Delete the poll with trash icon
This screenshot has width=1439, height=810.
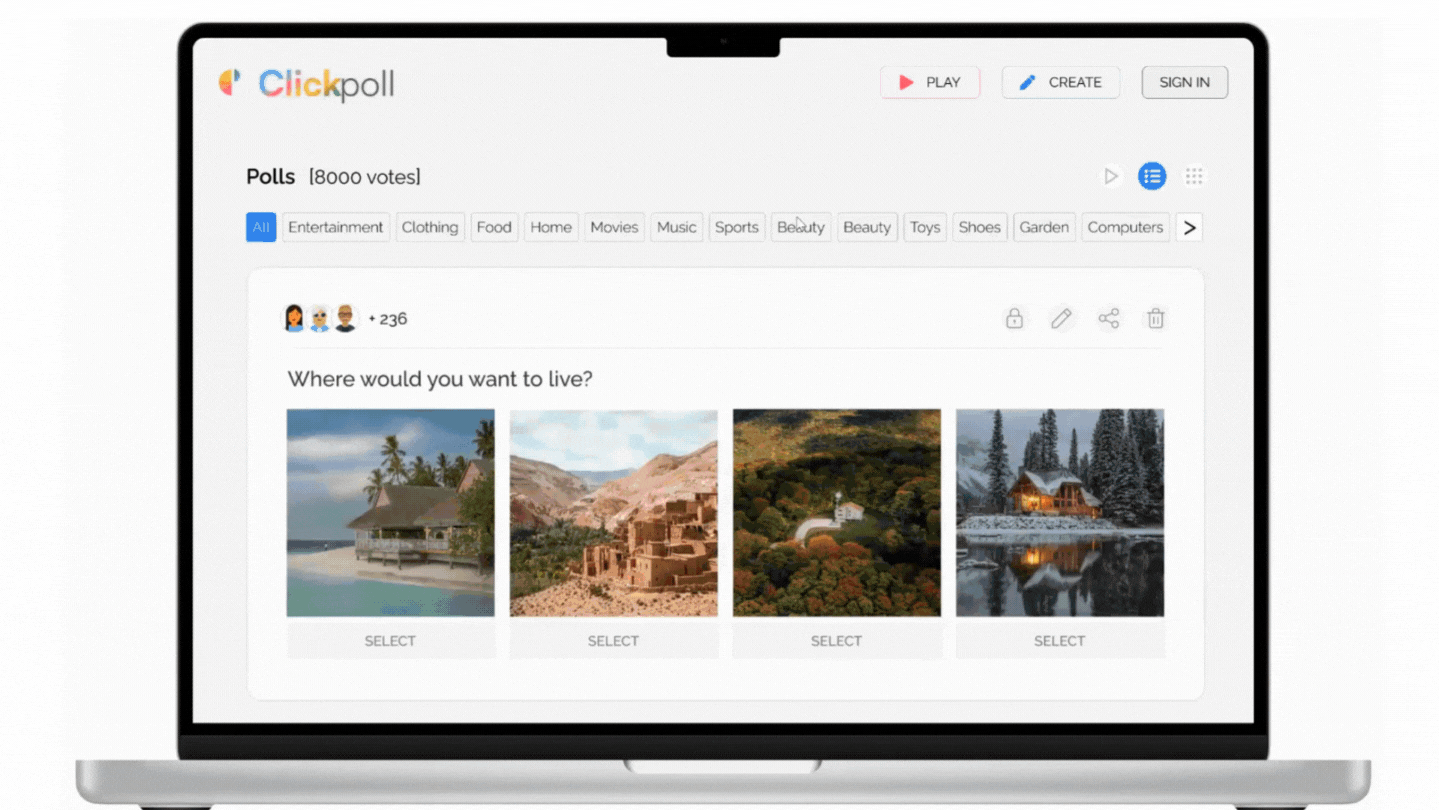point(1155,319)
